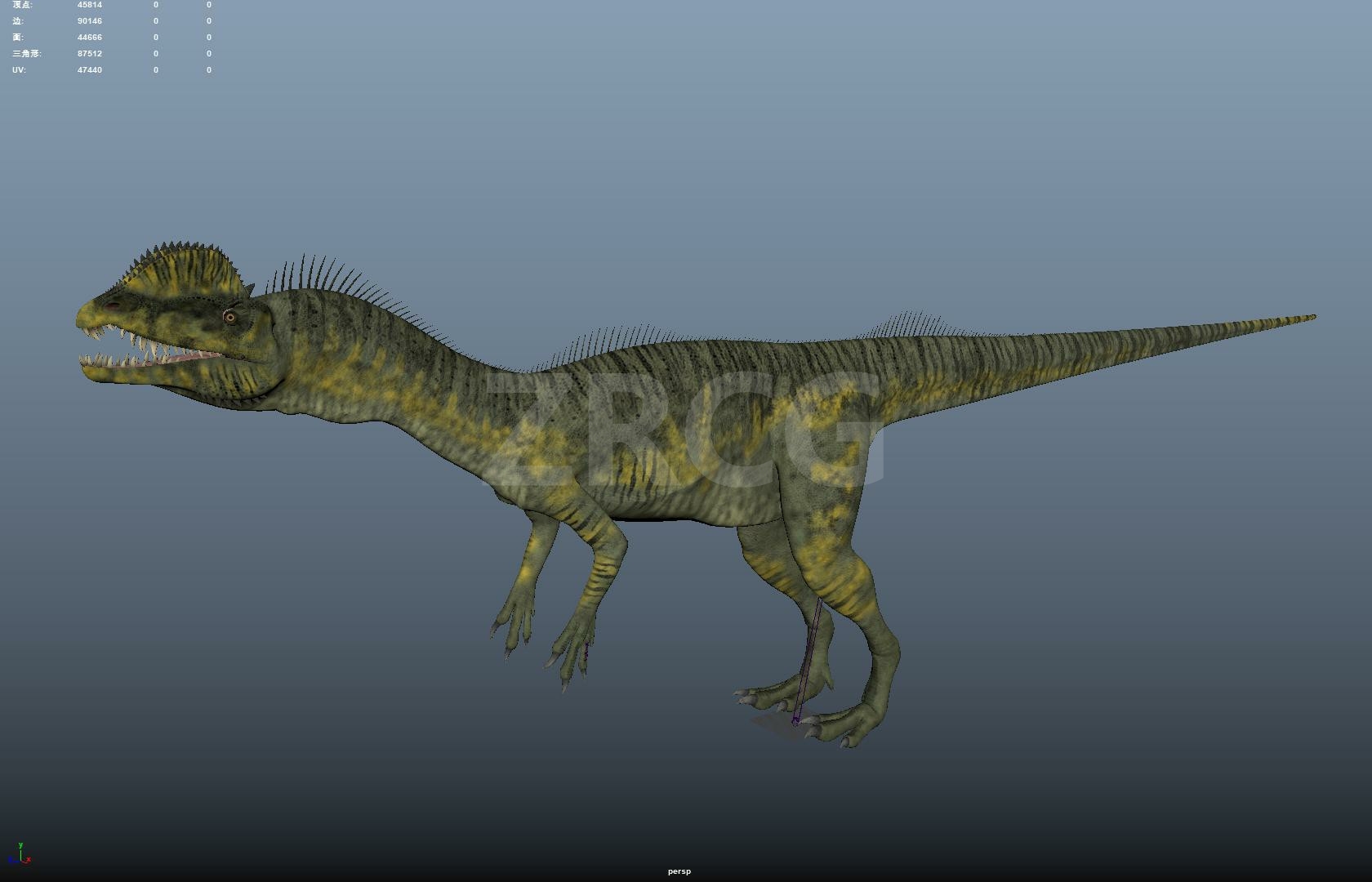Click the vertex count value 45814
Image resolution: width=1372 pixels, height=882 pixels.
90,5
